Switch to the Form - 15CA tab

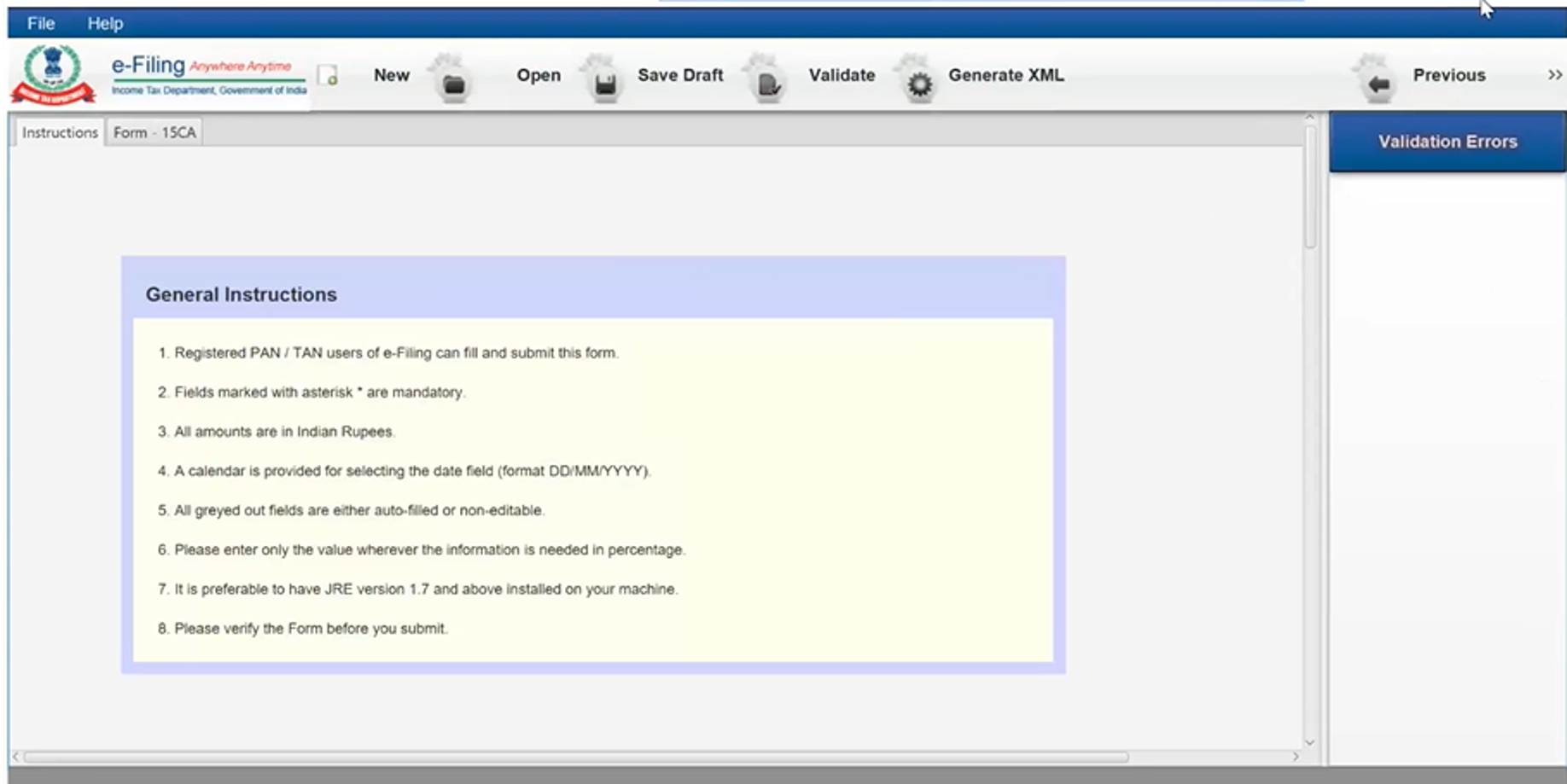[x=154, y=132]
